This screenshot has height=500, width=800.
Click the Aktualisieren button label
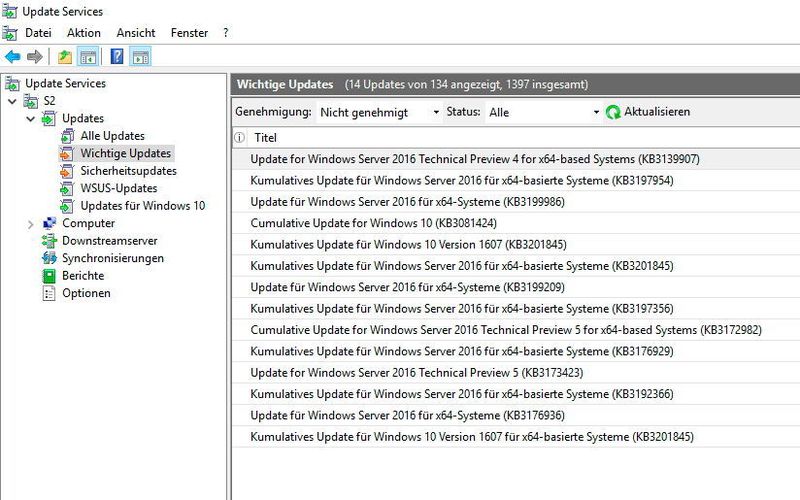(x=657, y=112)
